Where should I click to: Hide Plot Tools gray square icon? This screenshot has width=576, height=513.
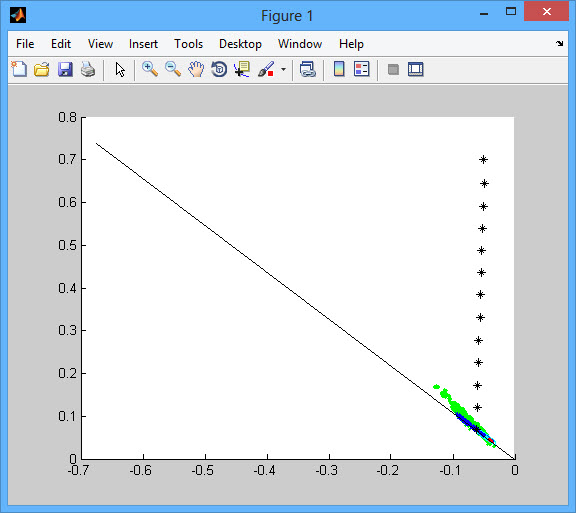pyautogui.click(x=393, y=69)
